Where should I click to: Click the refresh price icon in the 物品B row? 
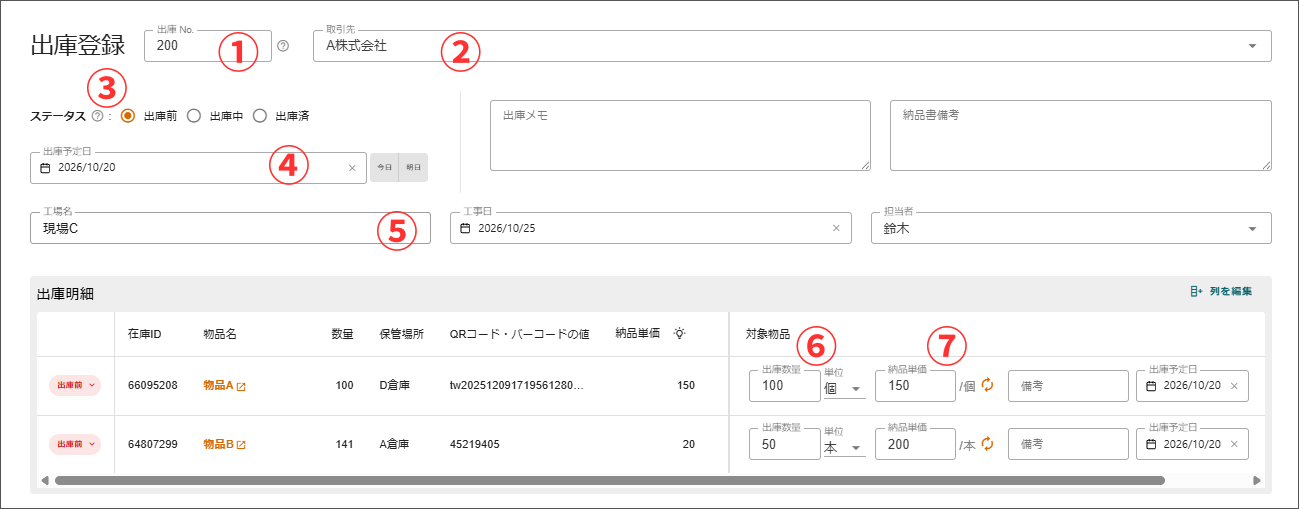pyautogui.click(x=987, y=444)
